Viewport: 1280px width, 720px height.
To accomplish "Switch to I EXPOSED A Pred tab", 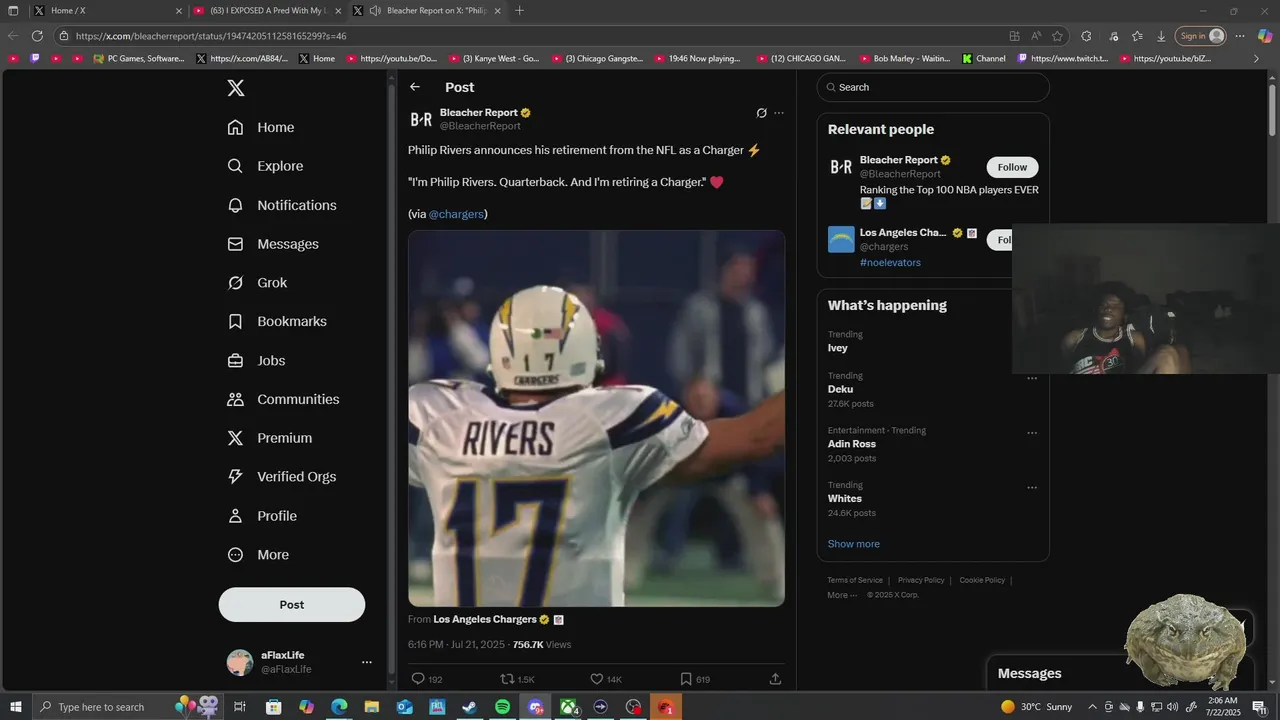I will click(x=267, y=10).
